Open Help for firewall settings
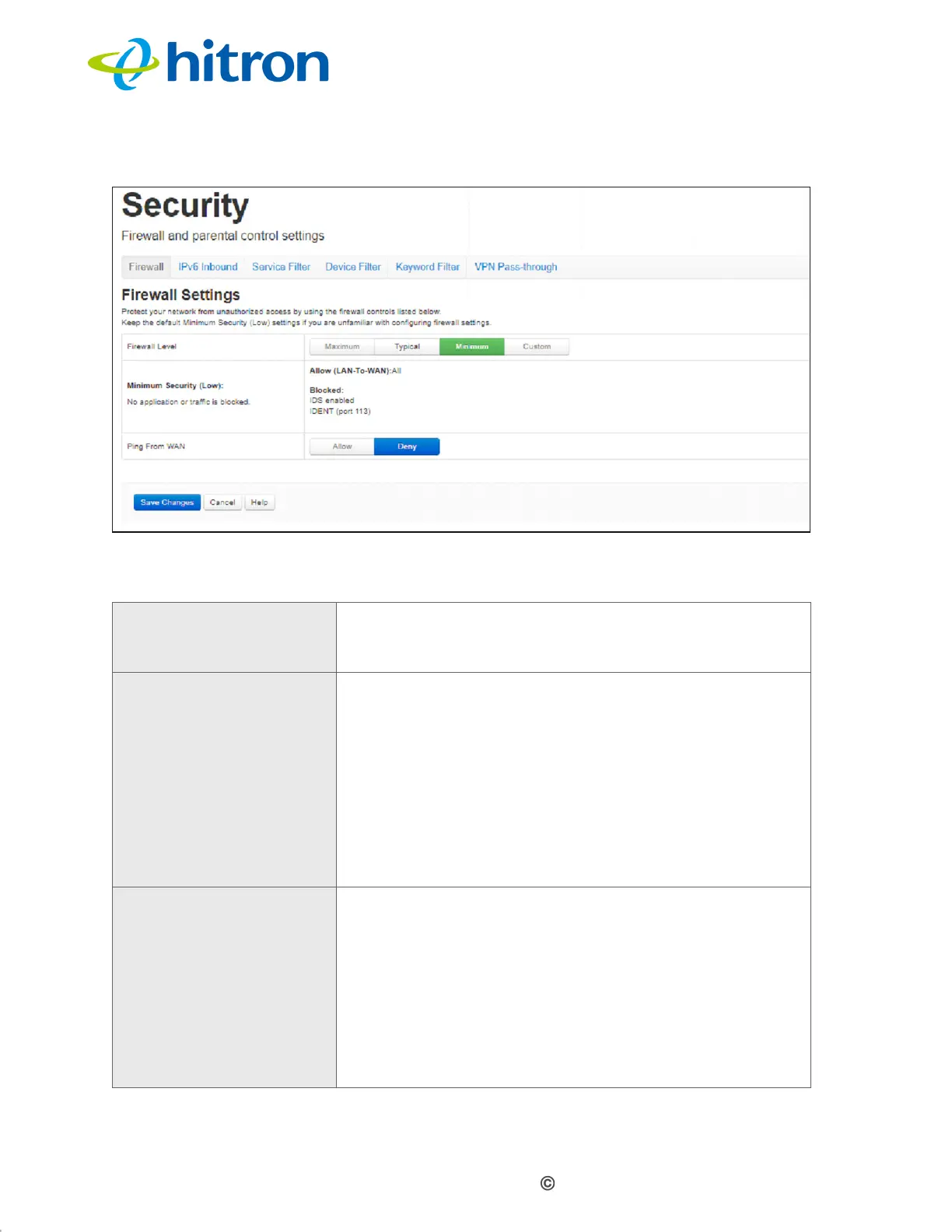The width and height of the screenshot is (952, 1232). coord(260,502)
